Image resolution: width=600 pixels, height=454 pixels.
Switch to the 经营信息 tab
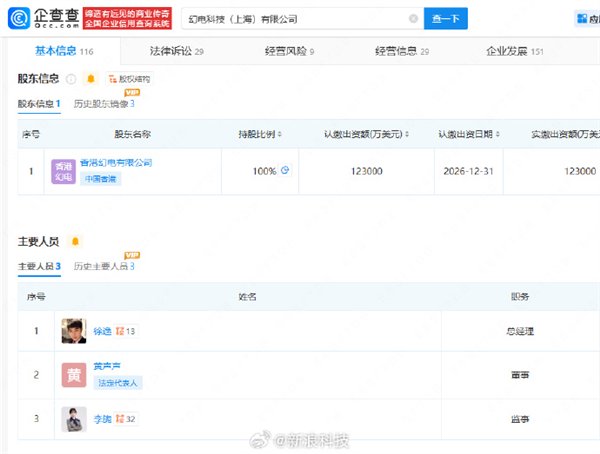coord(402,51)
